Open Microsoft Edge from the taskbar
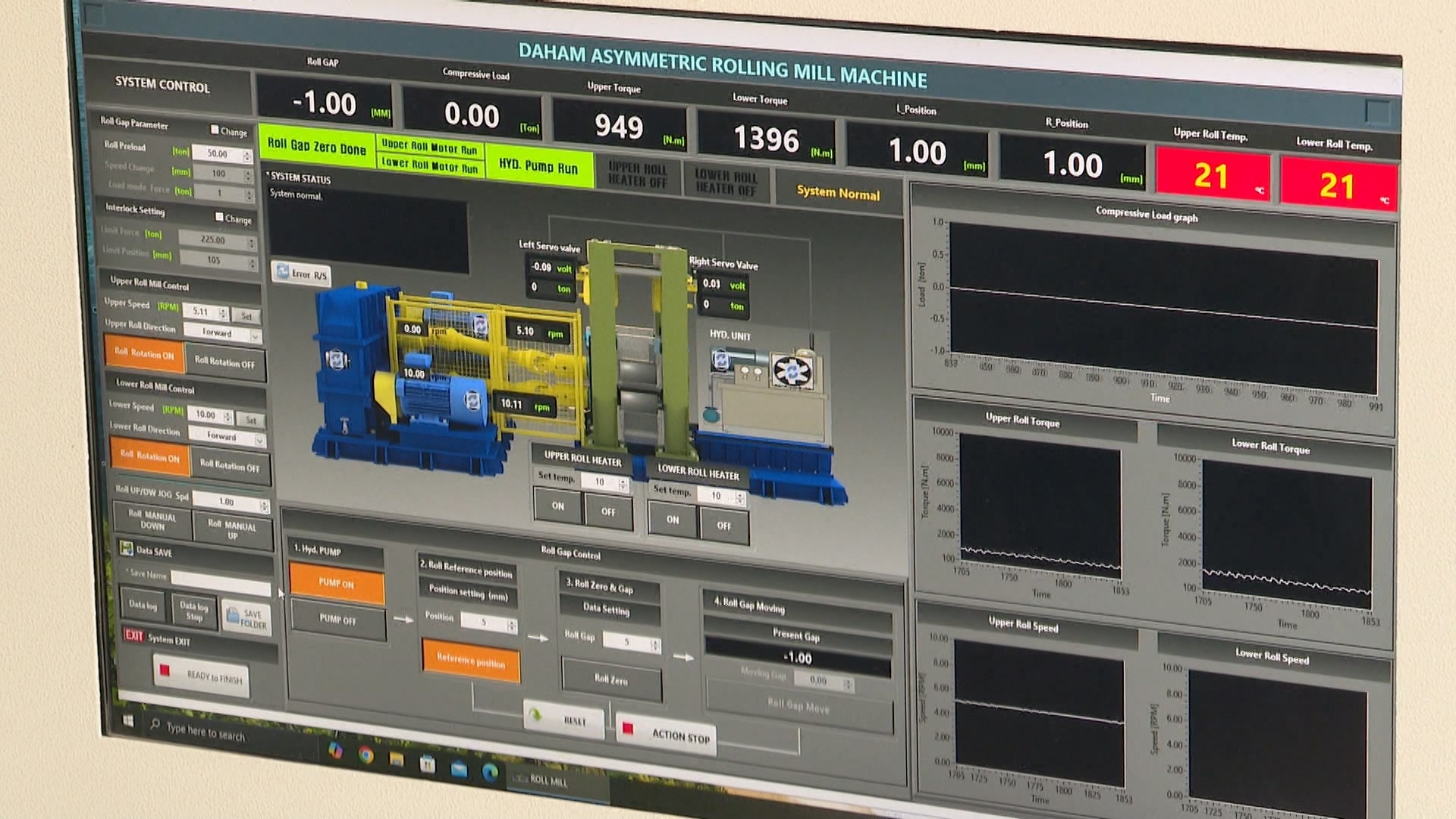This screenshot has height=819, width=1456. [490, 772]
